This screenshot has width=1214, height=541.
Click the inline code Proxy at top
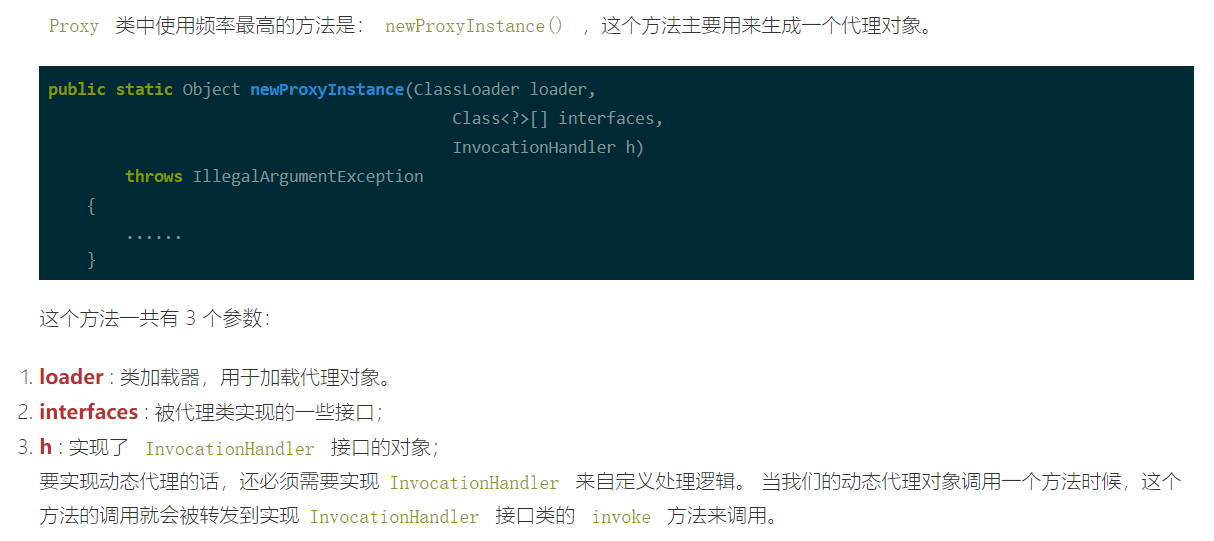(74, 27)
